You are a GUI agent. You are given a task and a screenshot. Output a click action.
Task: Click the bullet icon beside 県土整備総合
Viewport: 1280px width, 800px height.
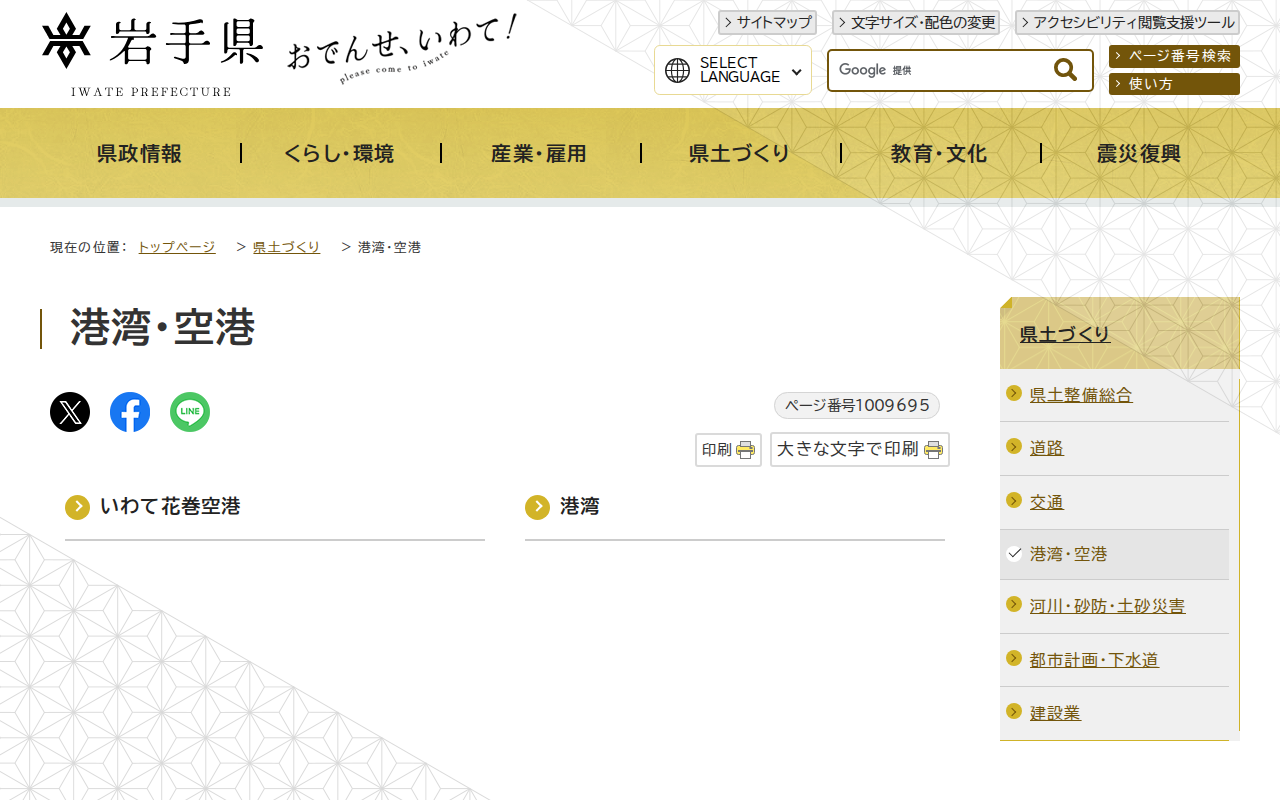[1014, 393]
